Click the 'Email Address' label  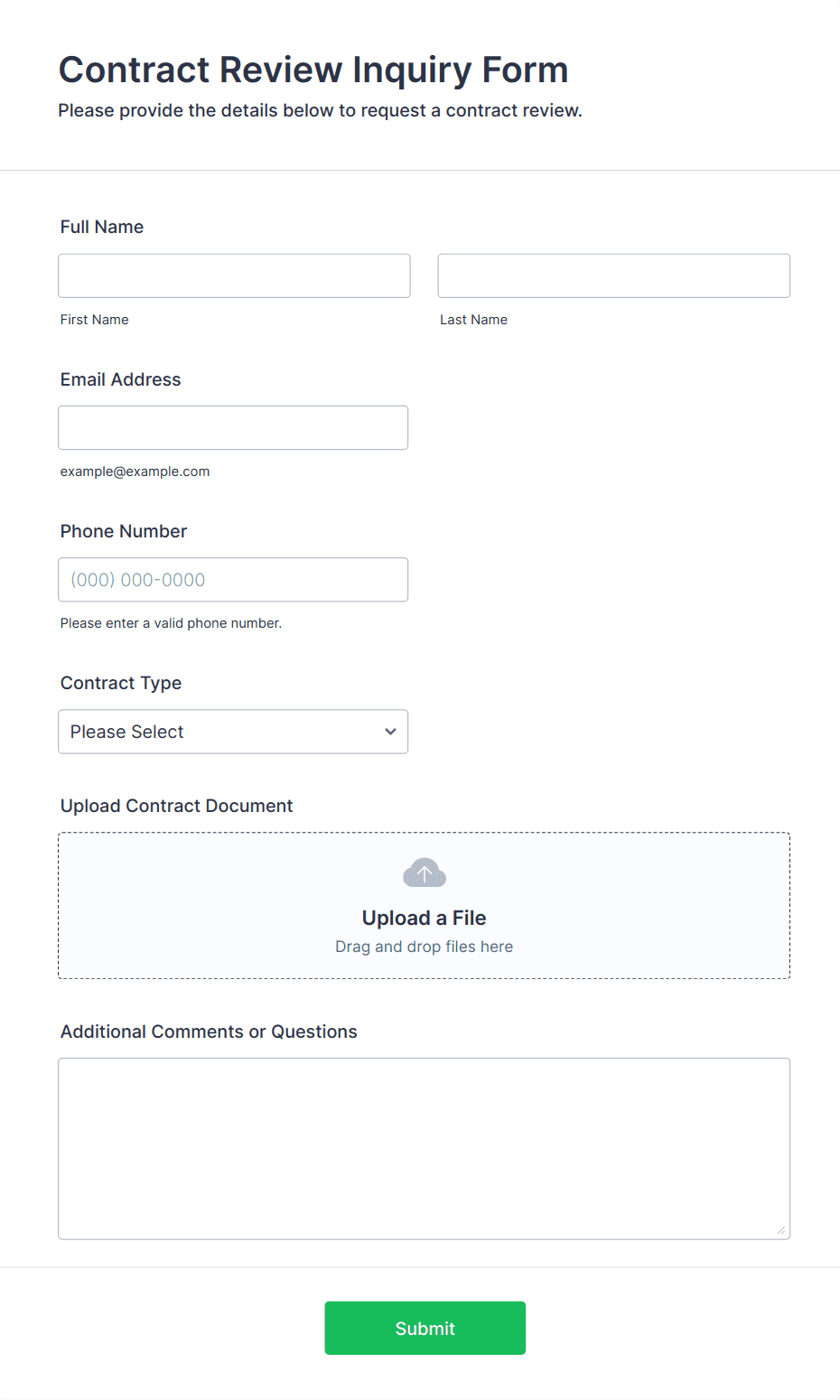coord(120,379)
